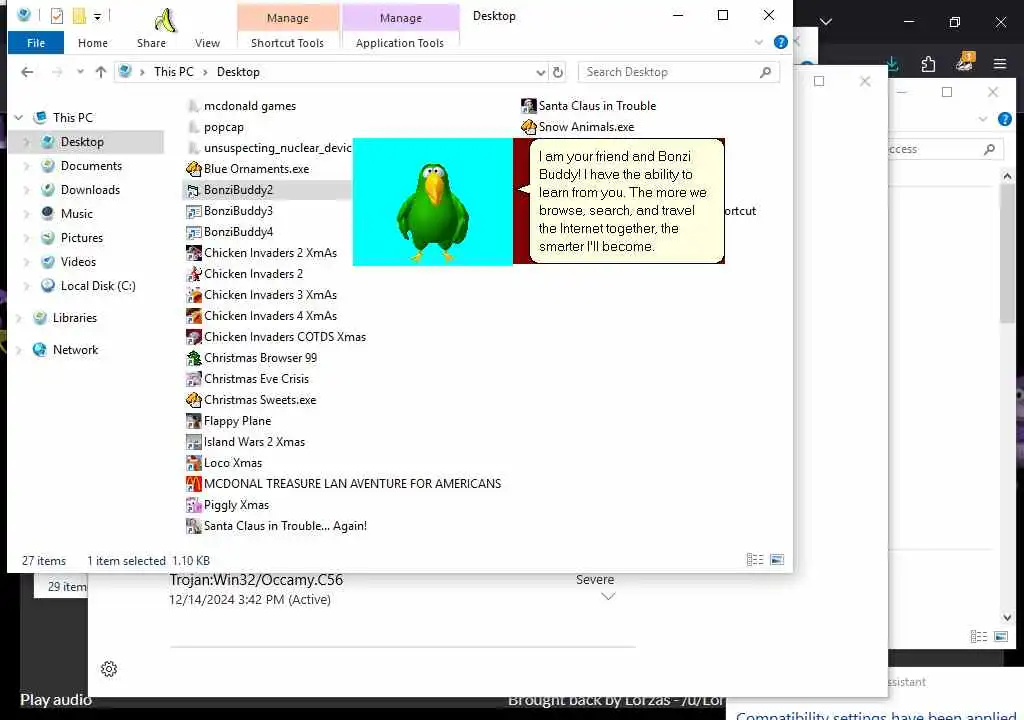Switch to large thumbnails view icon
This screenshot has height=720, width=1024.
777,560
